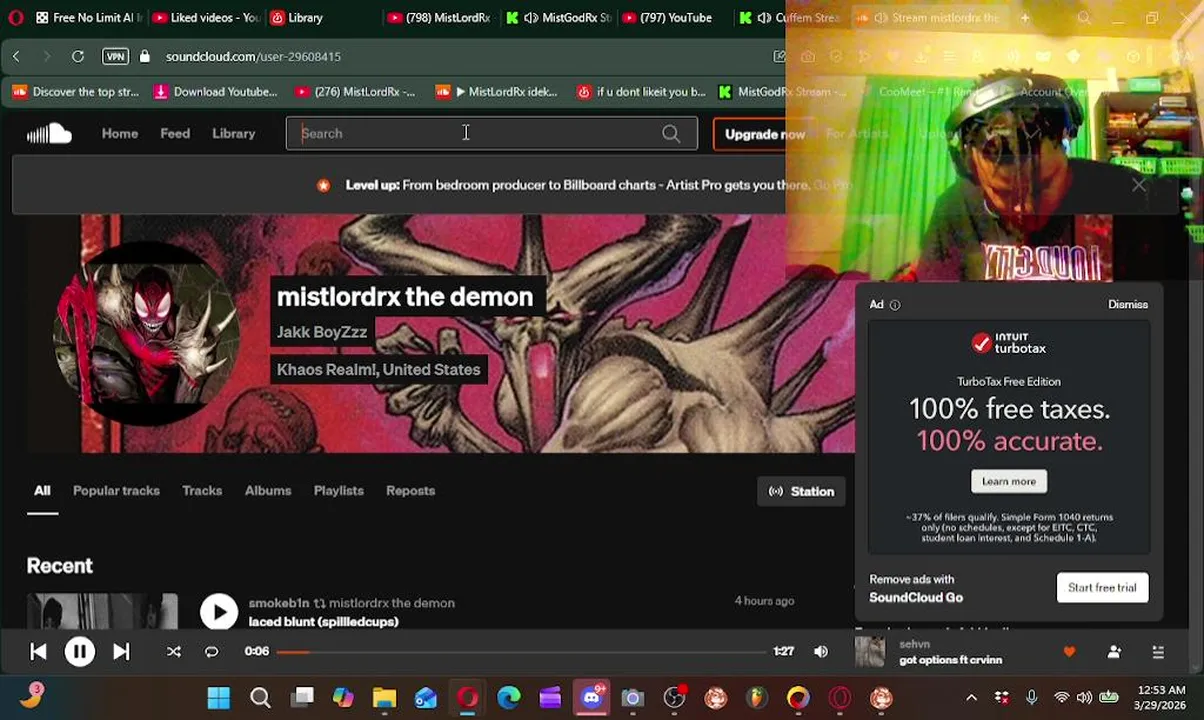This screenshot has width=1204, height=720.
Task: Show hidden system tray icons
Action: coord(971,698)
